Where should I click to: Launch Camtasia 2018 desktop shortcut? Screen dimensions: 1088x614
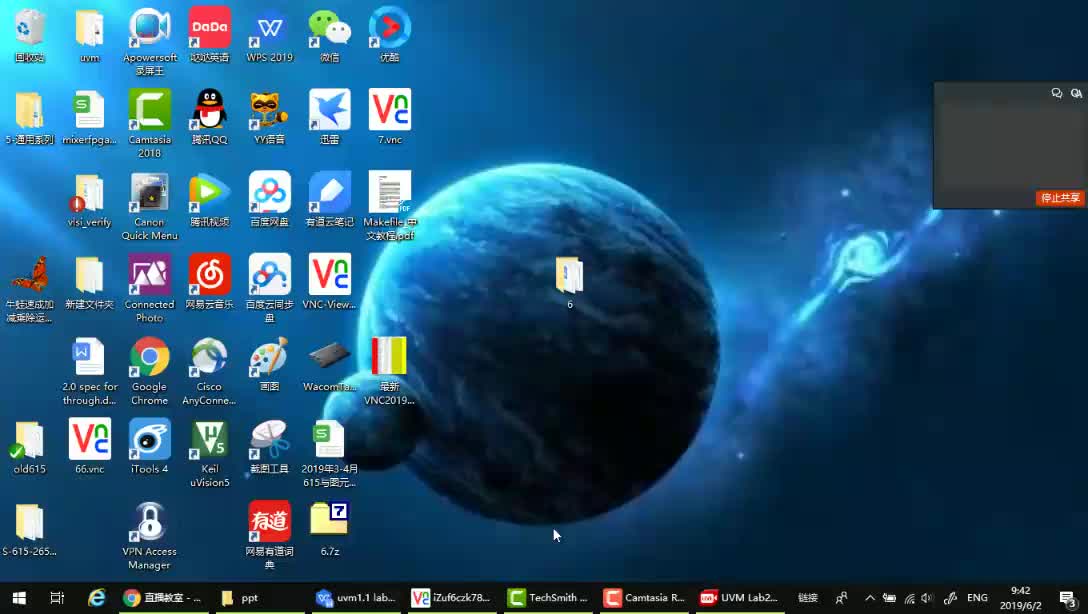point(149,123)
